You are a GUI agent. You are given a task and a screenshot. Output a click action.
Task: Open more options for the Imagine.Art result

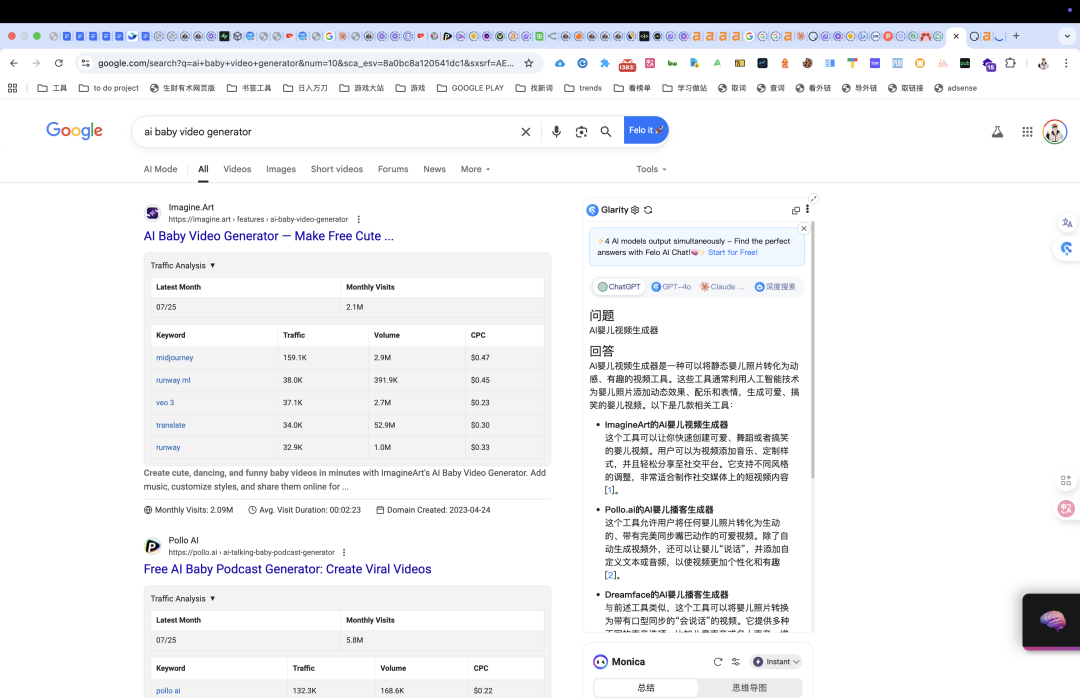tap(358, 219)
